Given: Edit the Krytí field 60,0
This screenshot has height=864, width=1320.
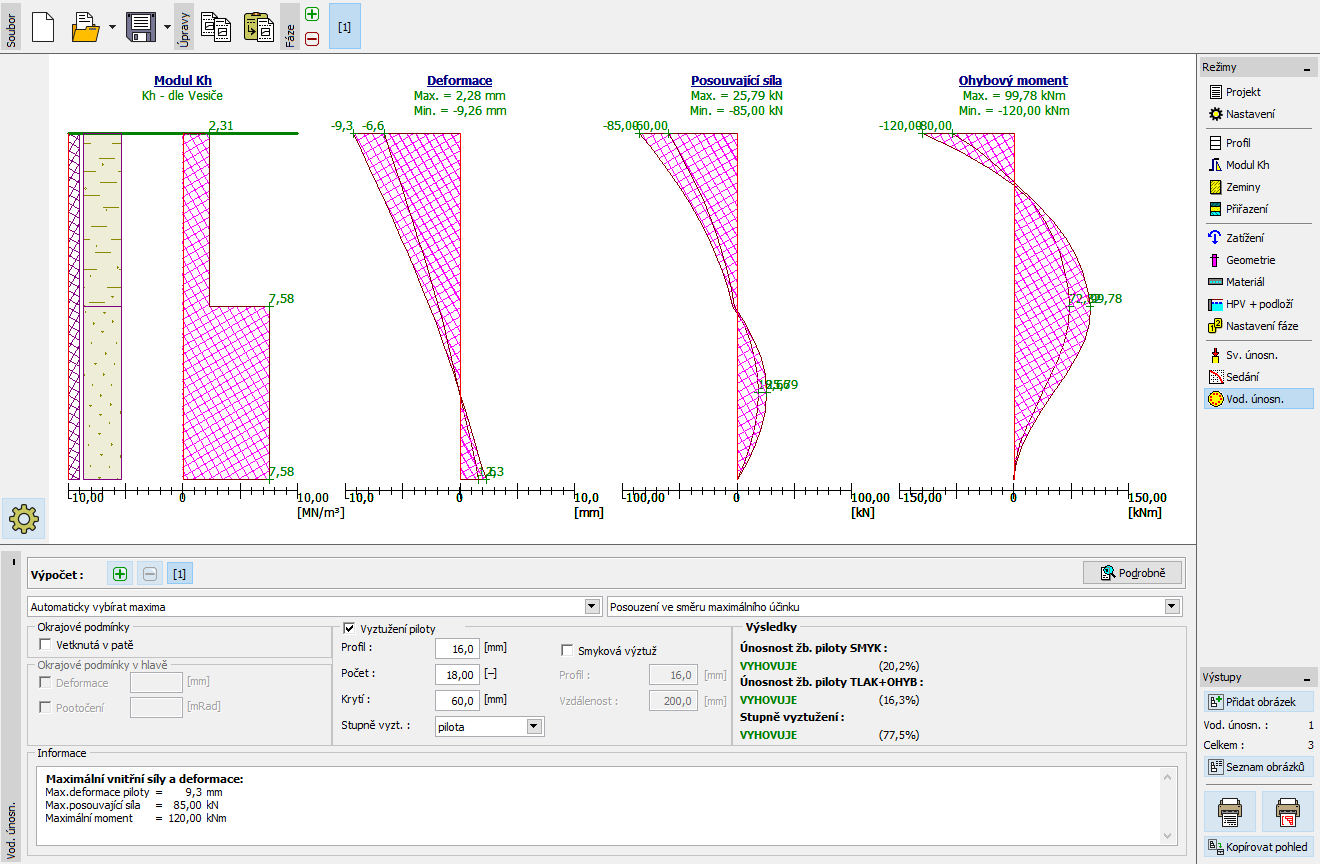Looking at the screenshot, I should [457, 700].
